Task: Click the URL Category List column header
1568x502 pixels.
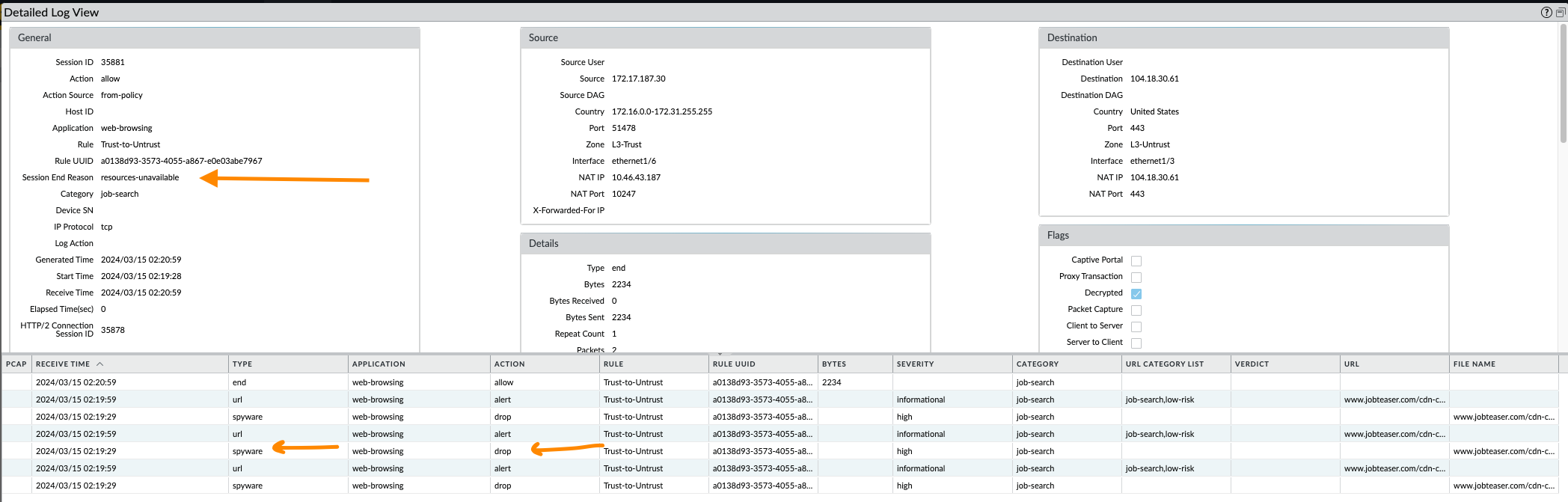Action: (x=1165, y=364)
